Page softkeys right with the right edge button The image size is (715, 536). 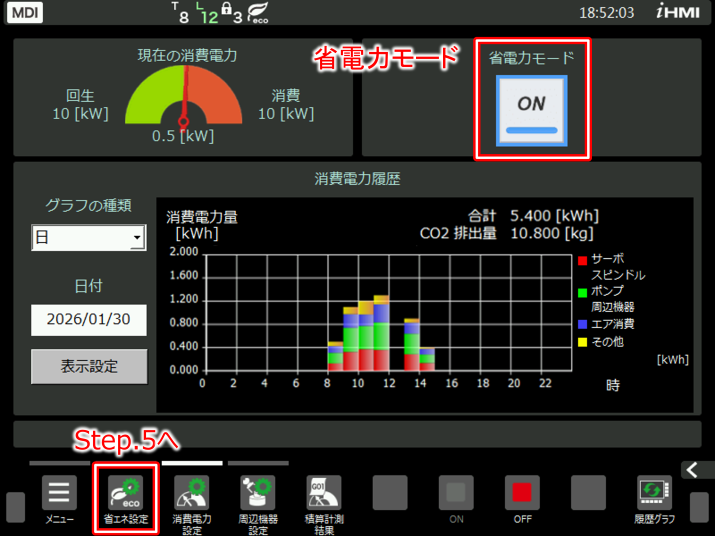[x=699, y=507]
